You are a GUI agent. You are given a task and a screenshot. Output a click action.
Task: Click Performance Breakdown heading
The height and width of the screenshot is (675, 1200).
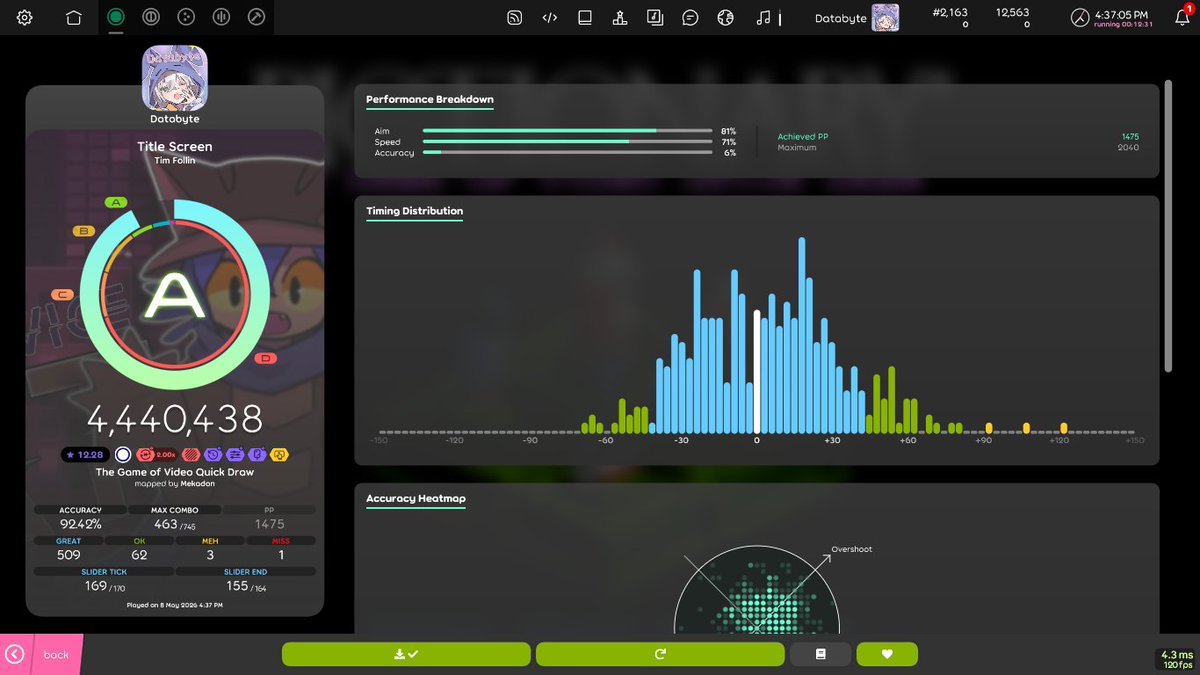pos(430,100)
